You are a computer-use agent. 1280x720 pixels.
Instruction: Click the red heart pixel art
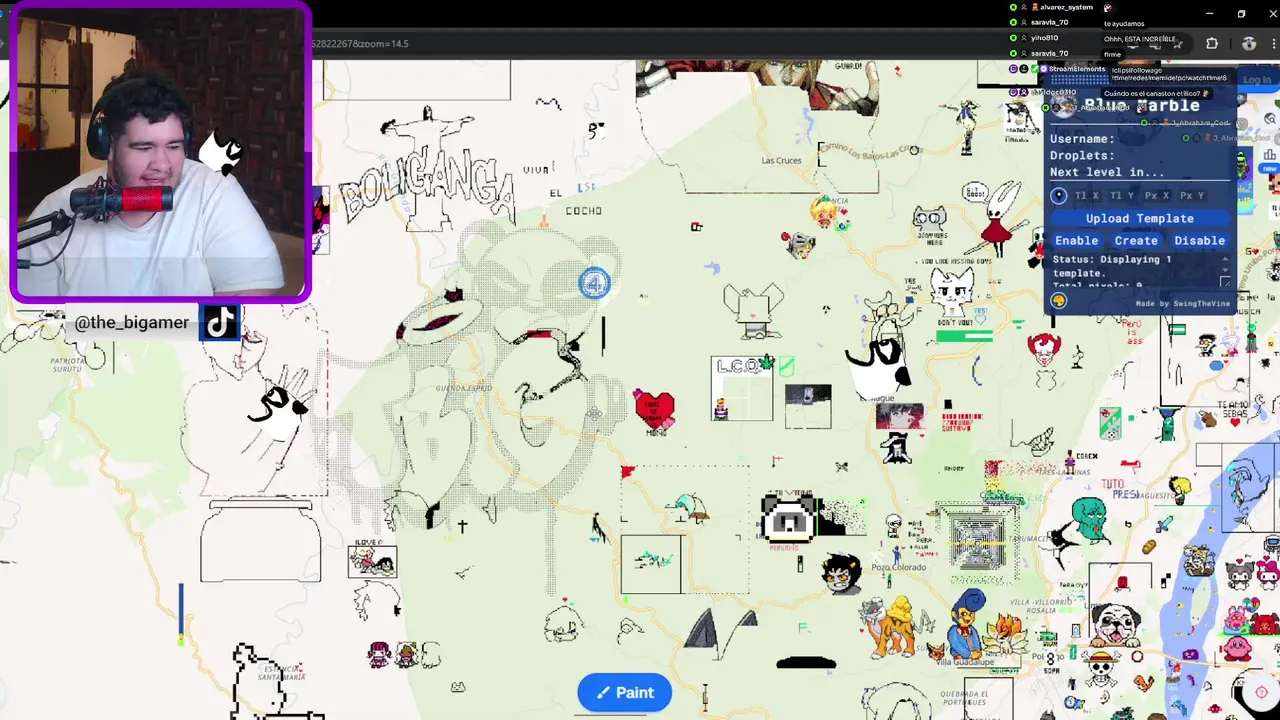point(654,409)
